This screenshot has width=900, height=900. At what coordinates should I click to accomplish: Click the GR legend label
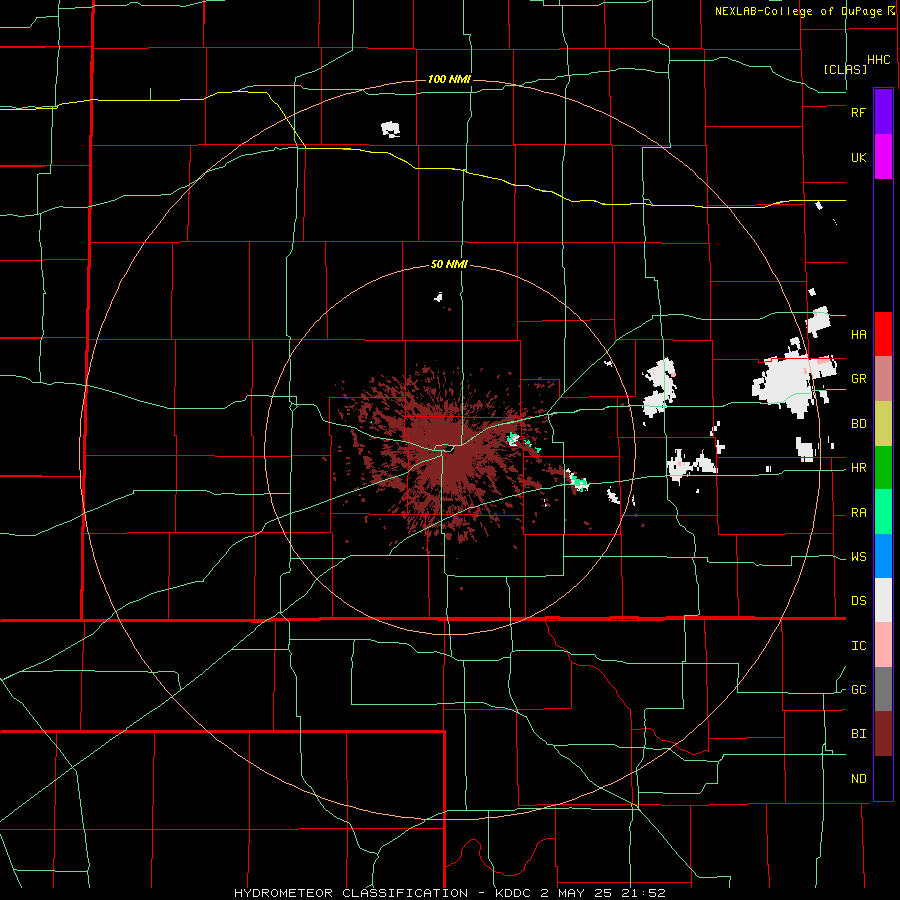[858, 379]
